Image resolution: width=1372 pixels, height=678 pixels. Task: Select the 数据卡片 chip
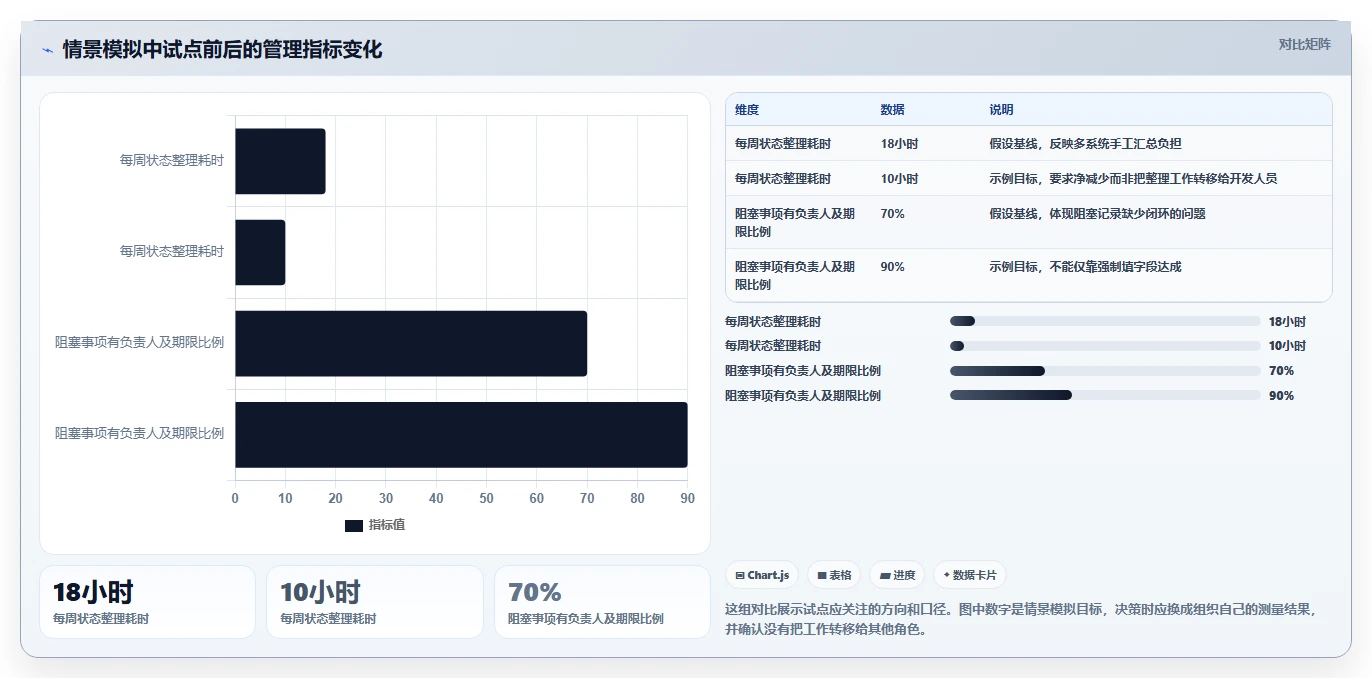(970, 575)
